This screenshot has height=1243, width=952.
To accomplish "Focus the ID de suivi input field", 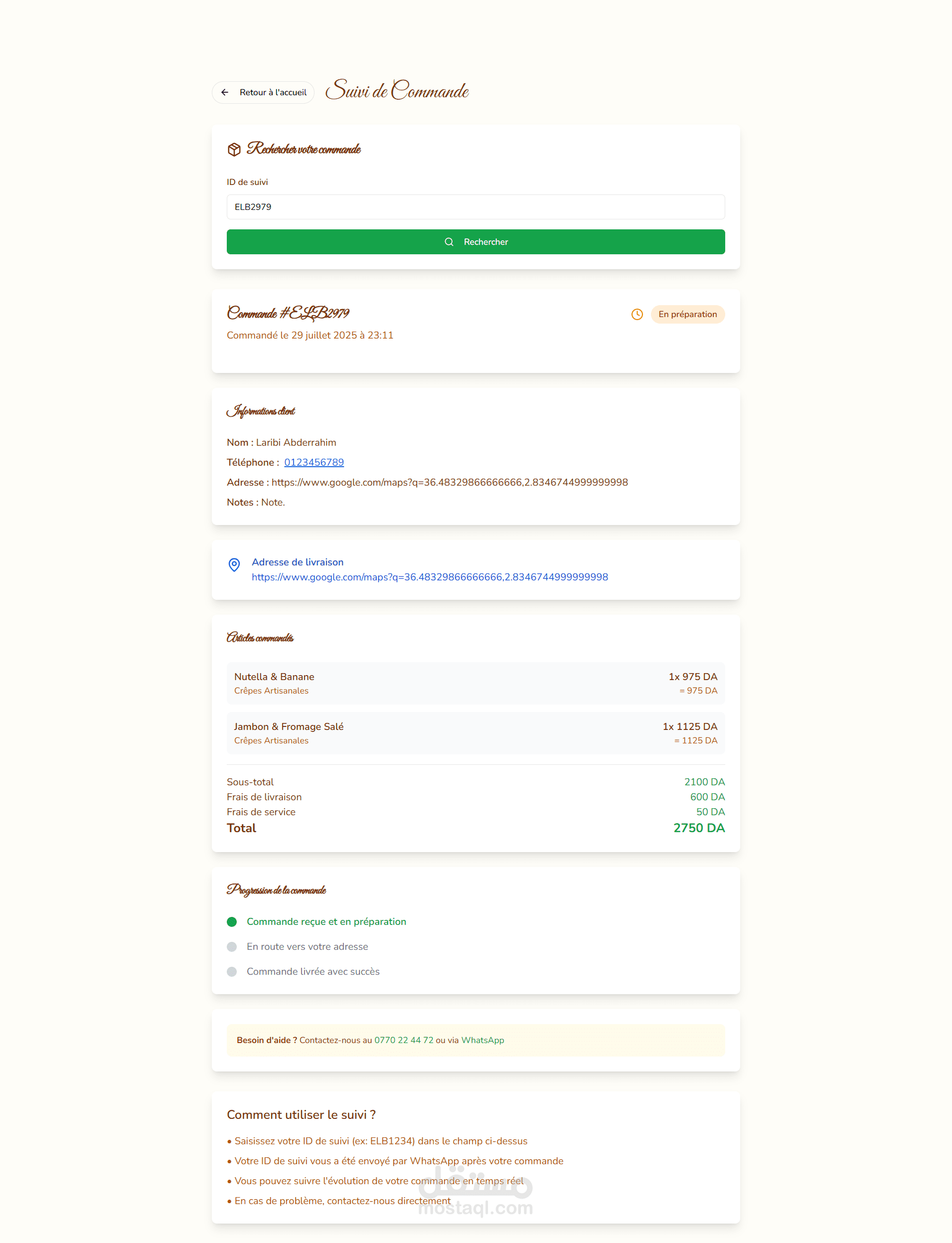I will [476, 207].
